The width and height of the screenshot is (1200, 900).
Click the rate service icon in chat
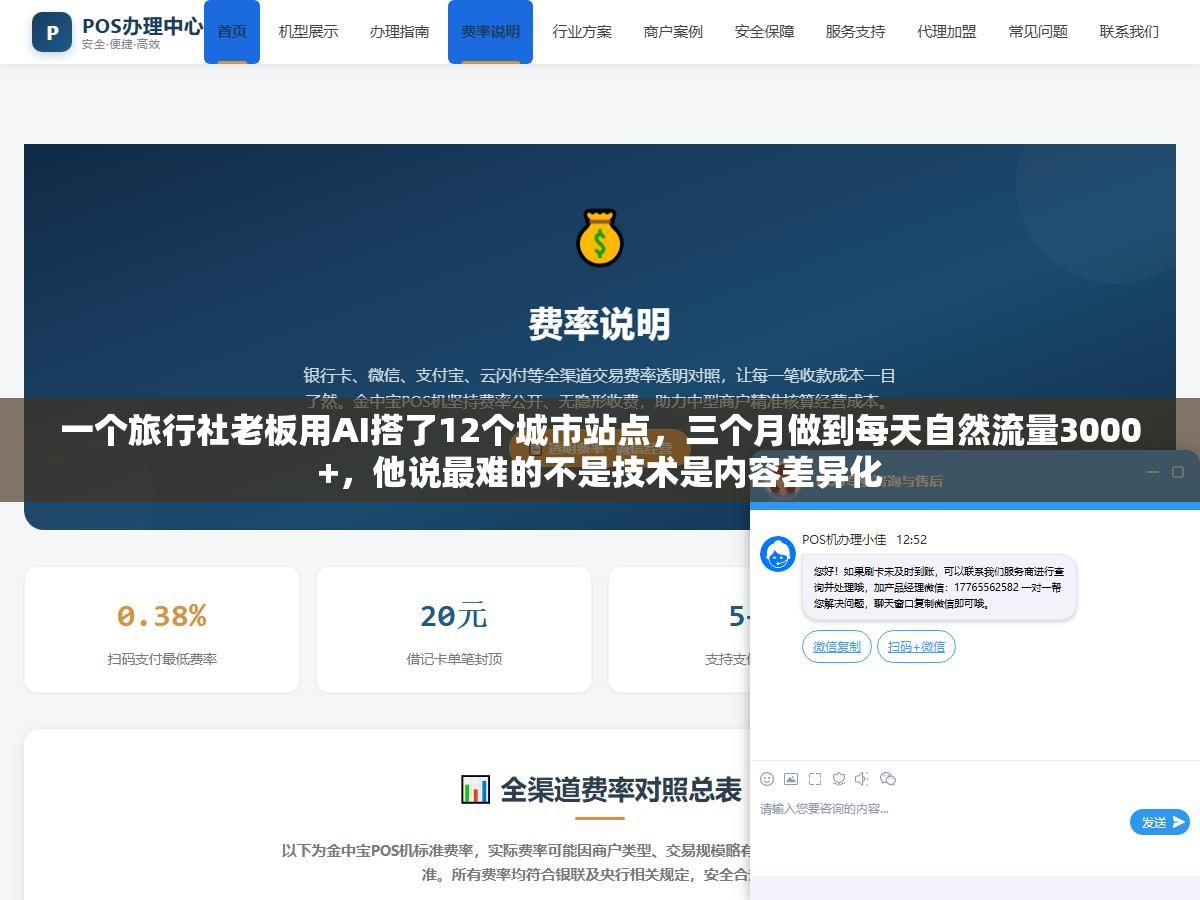click(x=839, y=779)
